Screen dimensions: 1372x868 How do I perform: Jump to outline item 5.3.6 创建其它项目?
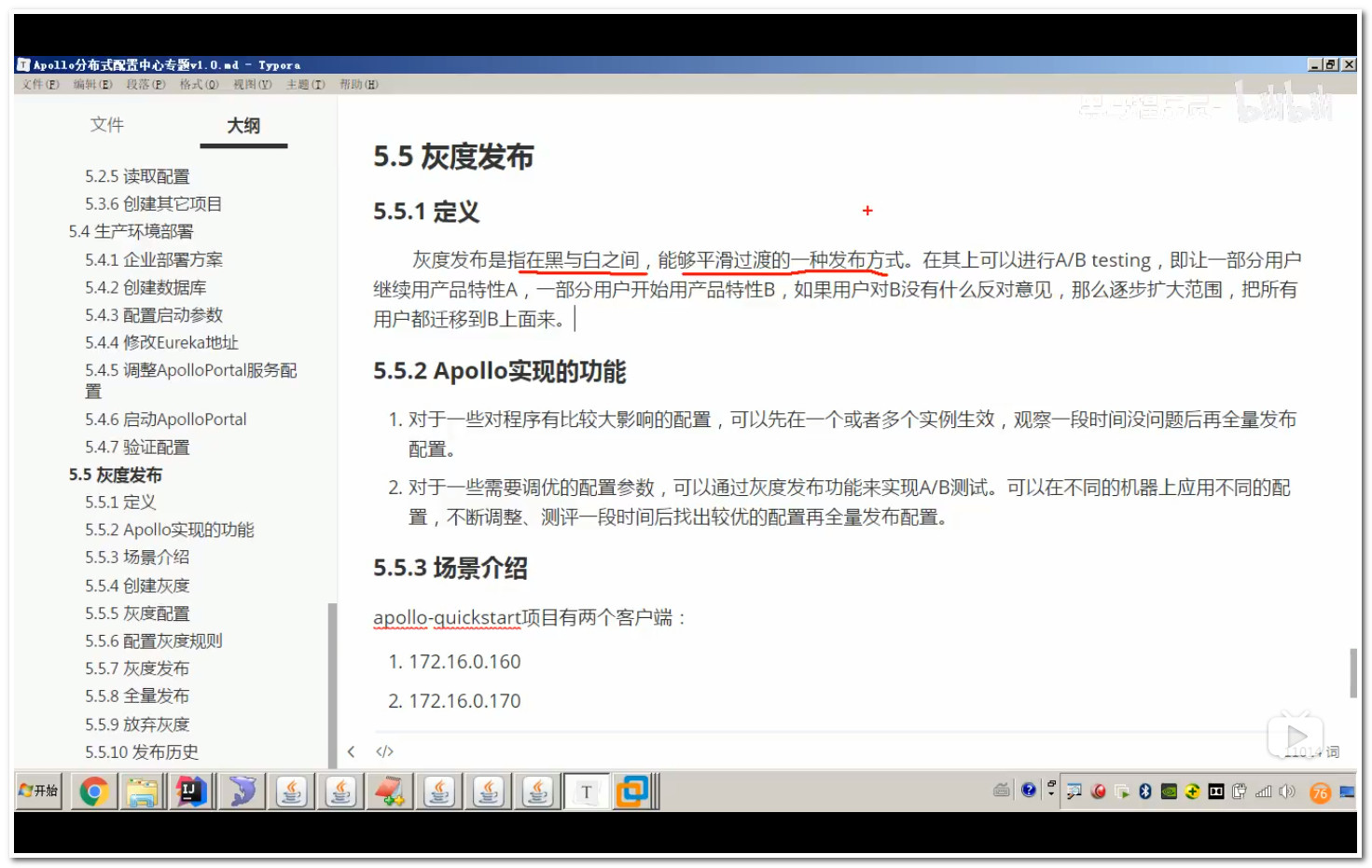click(153, 203)
